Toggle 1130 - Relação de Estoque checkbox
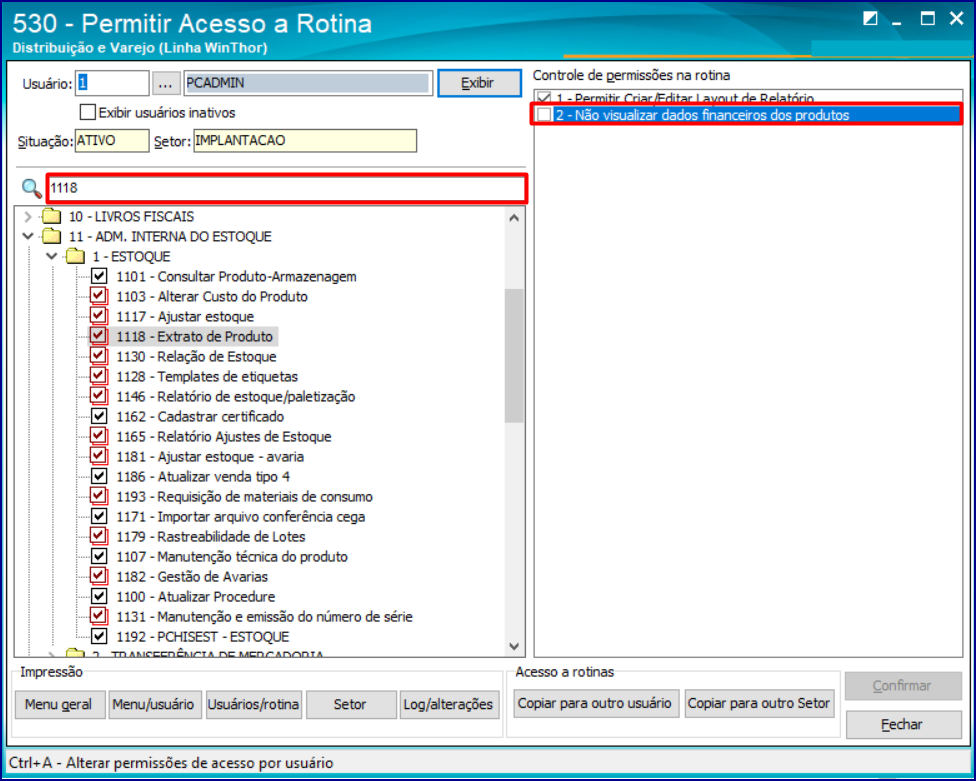Image resolution: width=976 pixels, height=781 pixels. click(x=99, y=356)
